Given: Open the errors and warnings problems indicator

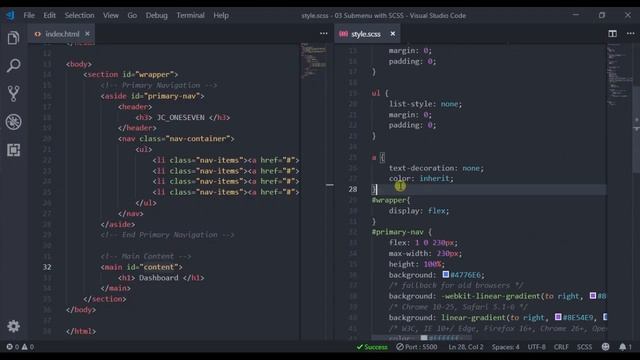Looking at the screenshot, I should coord(20,347).
